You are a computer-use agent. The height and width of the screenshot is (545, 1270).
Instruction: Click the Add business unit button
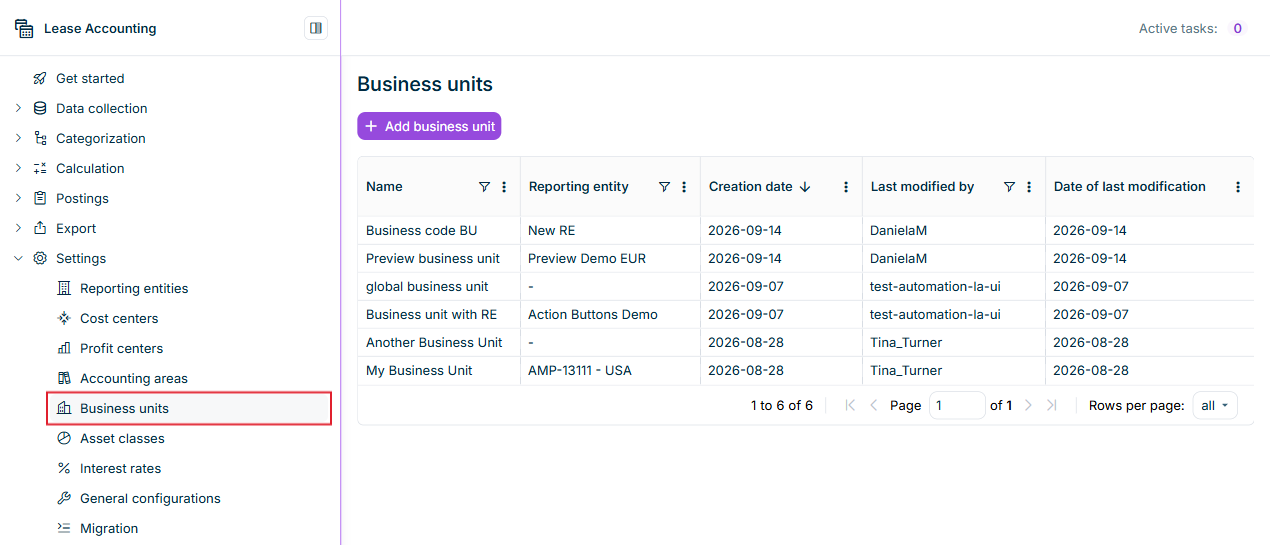[x=429, y=126]
